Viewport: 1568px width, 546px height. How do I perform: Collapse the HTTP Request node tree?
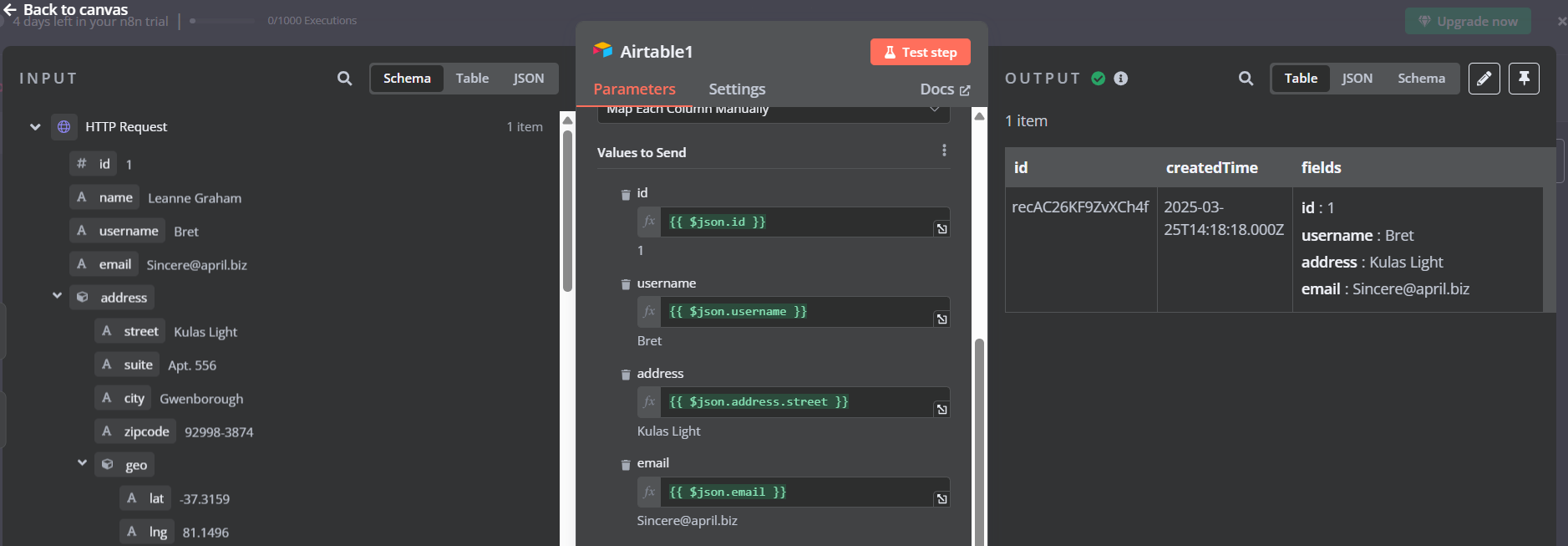coord(35,127)
